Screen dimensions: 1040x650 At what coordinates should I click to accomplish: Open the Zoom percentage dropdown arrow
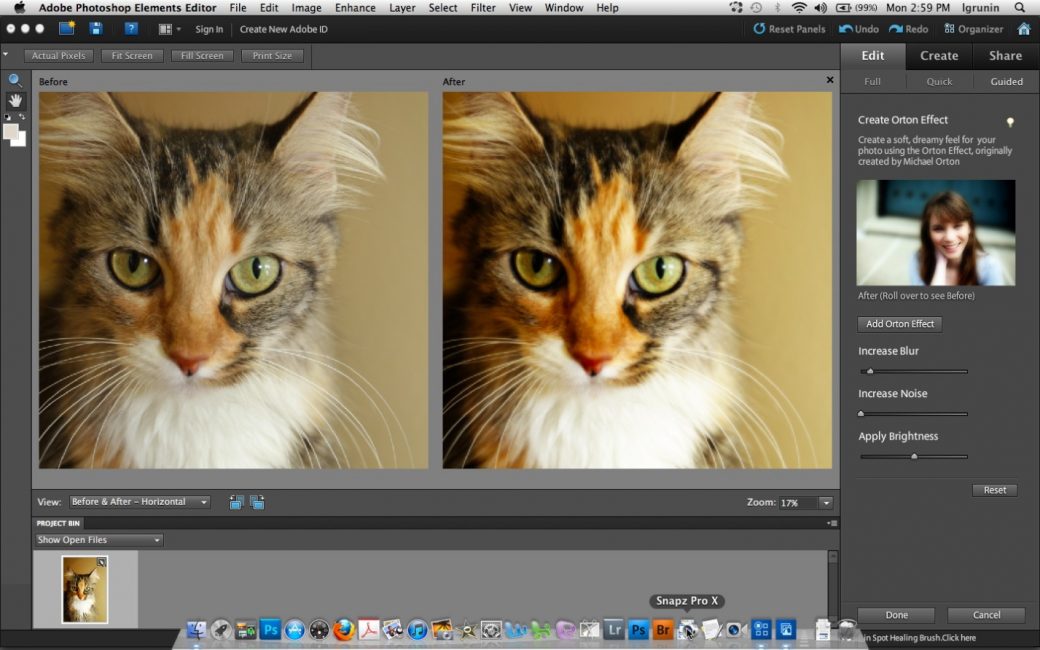pos(826,503)
